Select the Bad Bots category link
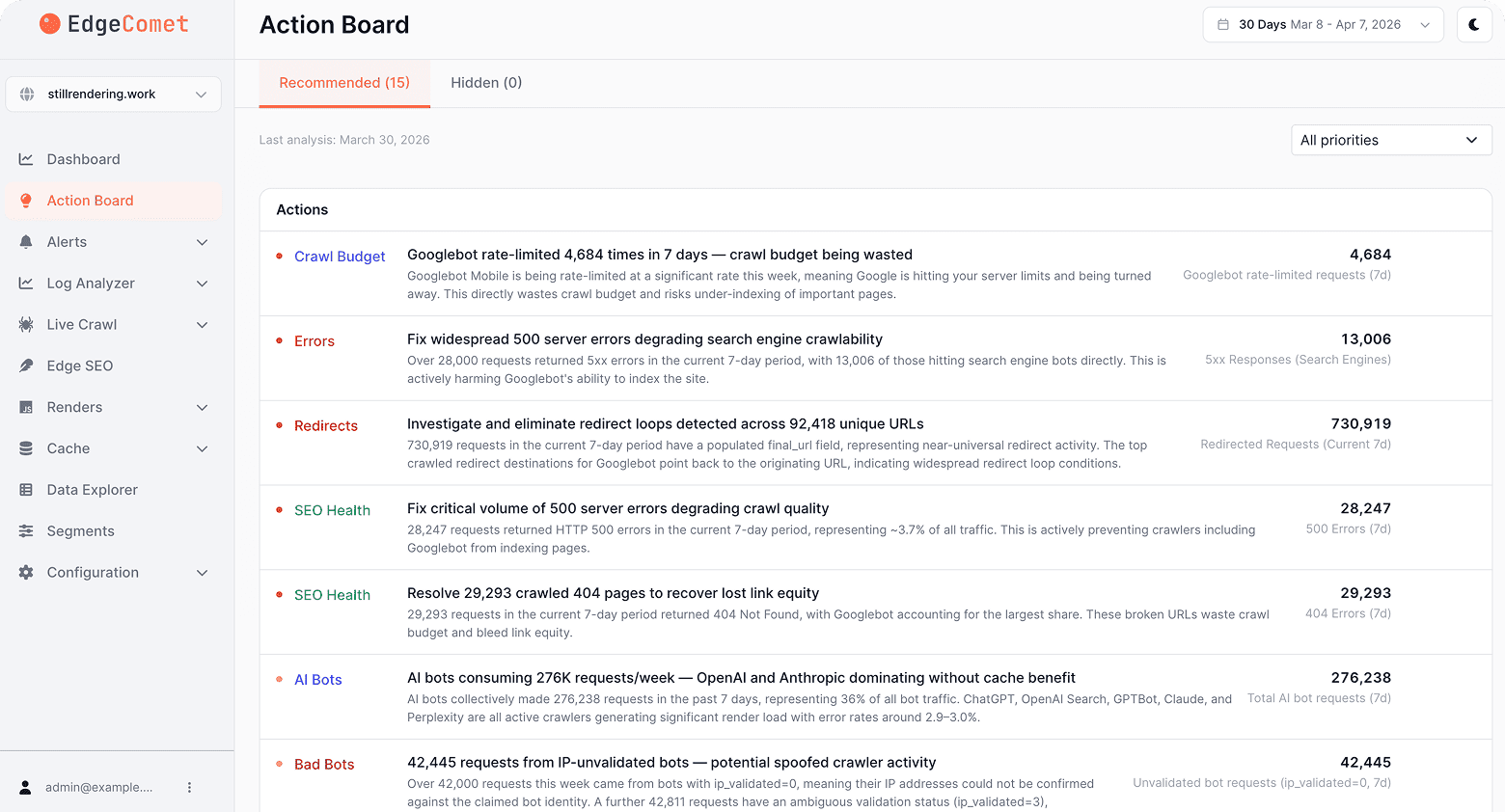The height and width of the screenshot is (812, 1505). point(324,765)
